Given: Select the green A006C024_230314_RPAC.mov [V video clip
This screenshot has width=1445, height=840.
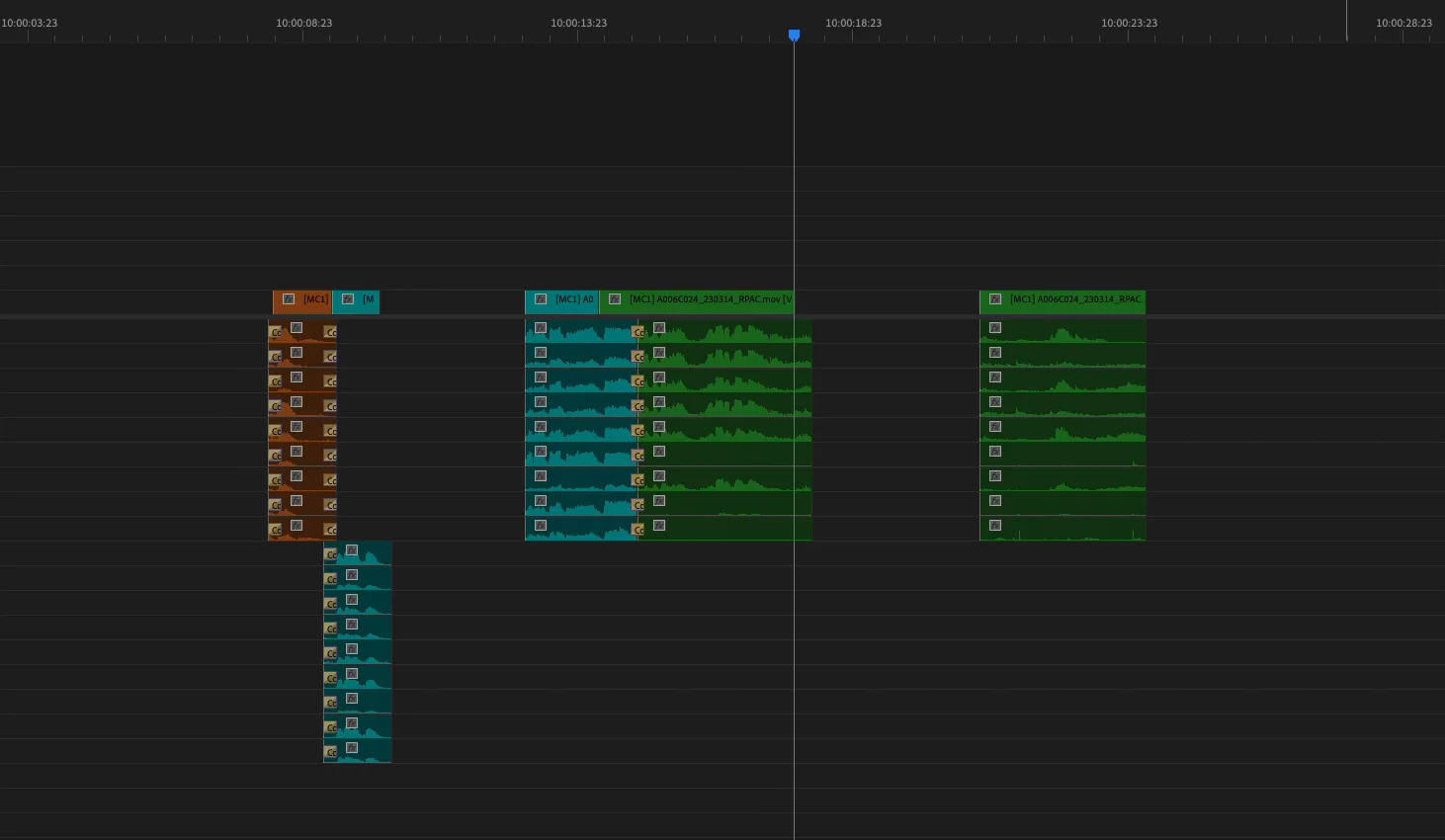Looking at the screenshot, I should 697,301.
